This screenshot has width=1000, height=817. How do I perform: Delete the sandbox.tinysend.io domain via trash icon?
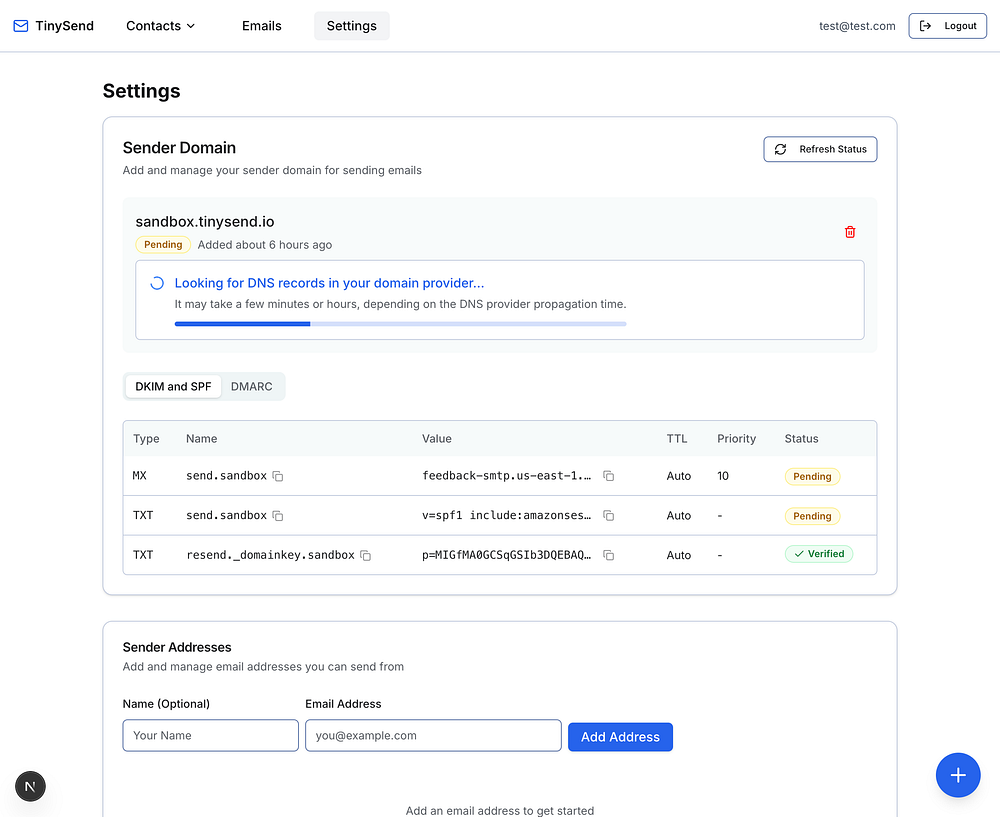click(x=850, y=232)
